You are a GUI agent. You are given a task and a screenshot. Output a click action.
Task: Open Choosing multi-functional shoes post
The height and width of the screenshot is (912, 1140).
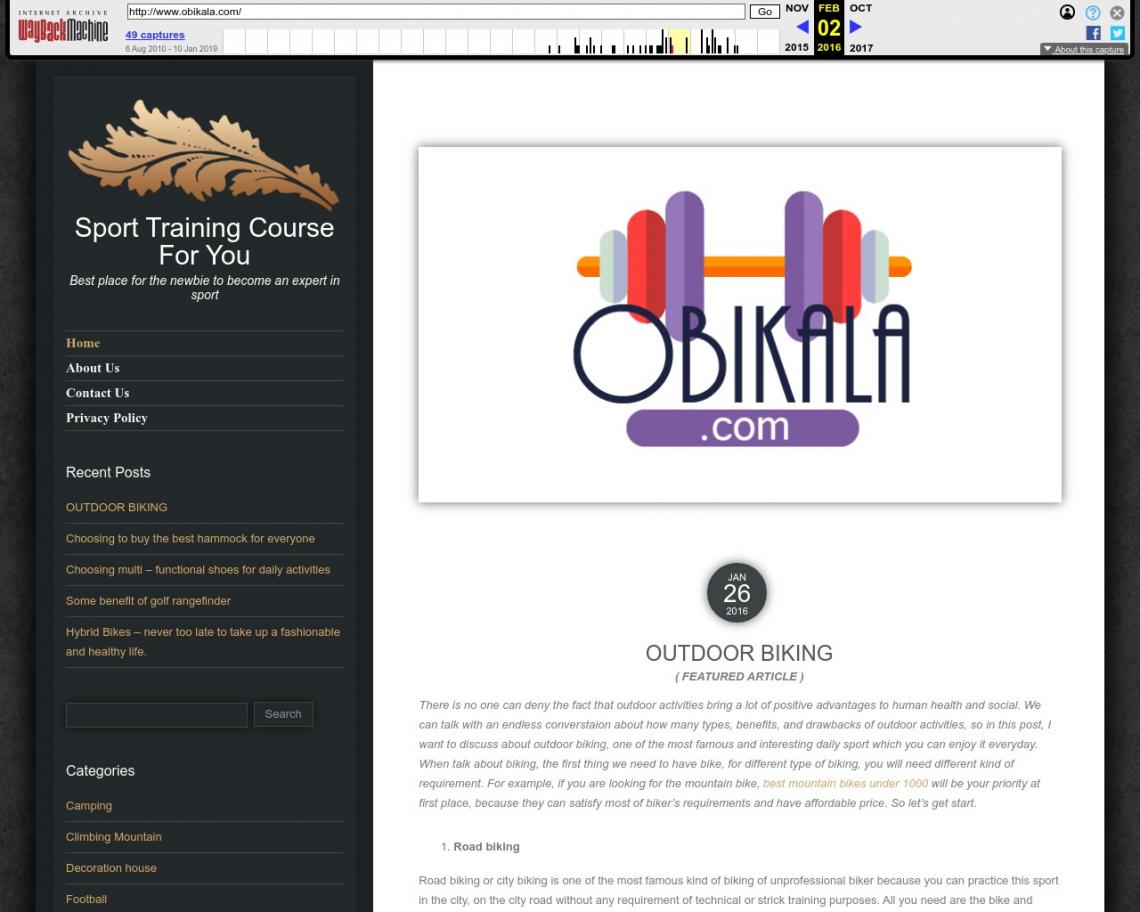tap(198, 569)
